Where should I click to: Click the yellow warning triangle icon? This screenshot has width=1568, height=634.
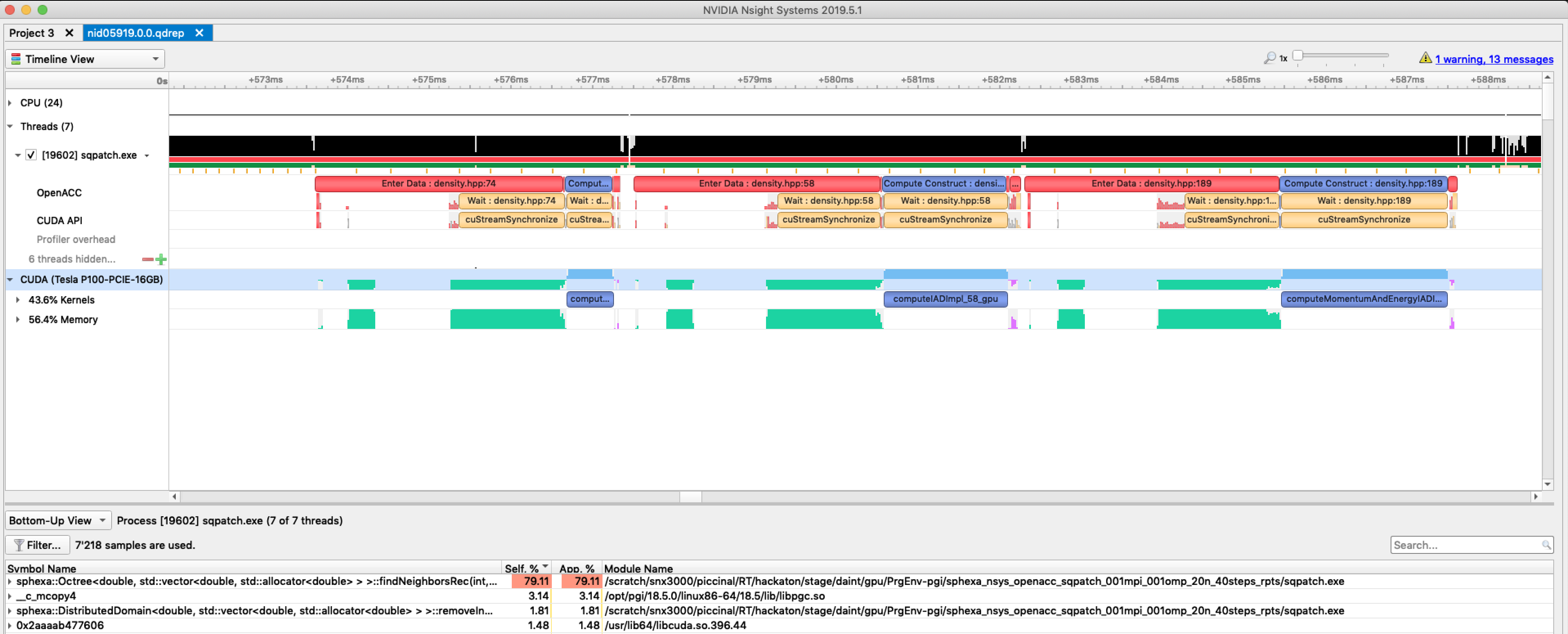[1426, 58]
